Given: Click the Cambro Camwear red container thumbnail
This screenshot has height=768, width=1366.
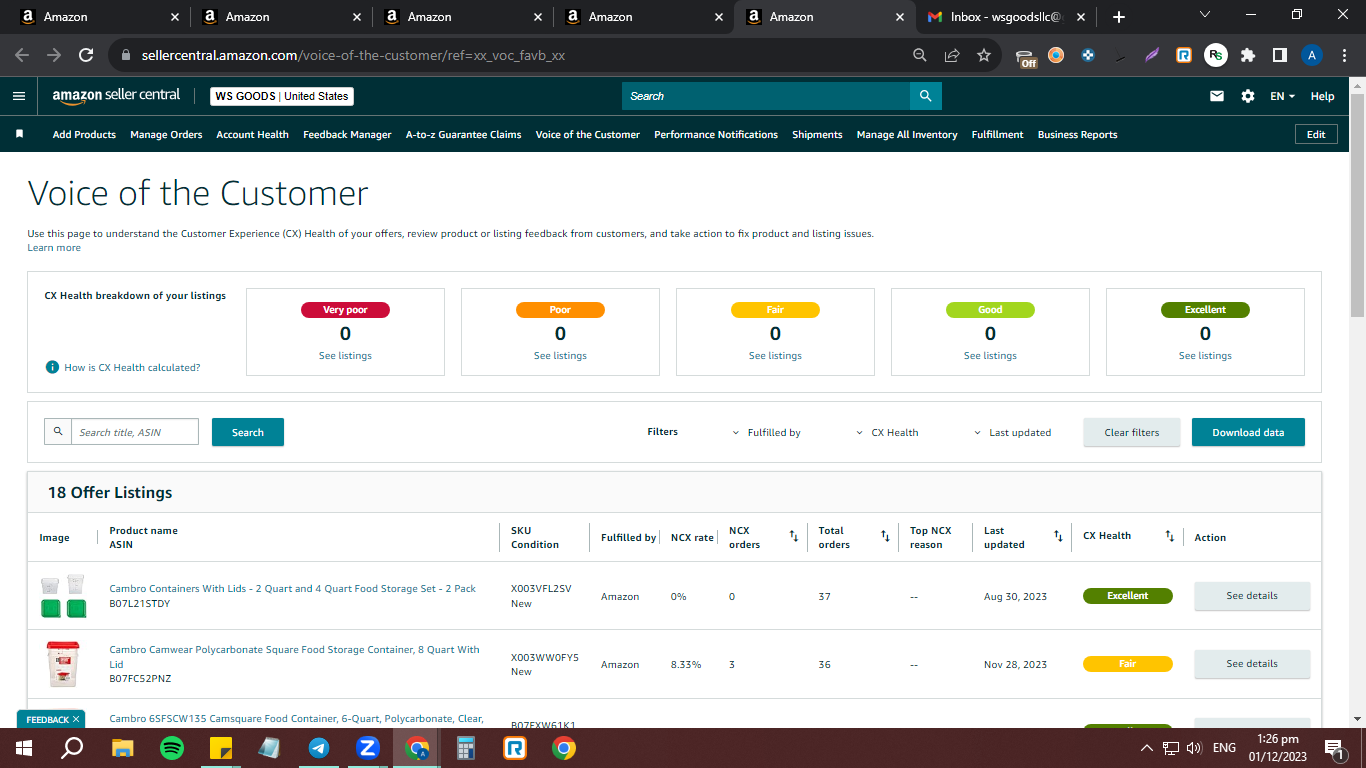Looking at the screenshot, I should [62, 664].
